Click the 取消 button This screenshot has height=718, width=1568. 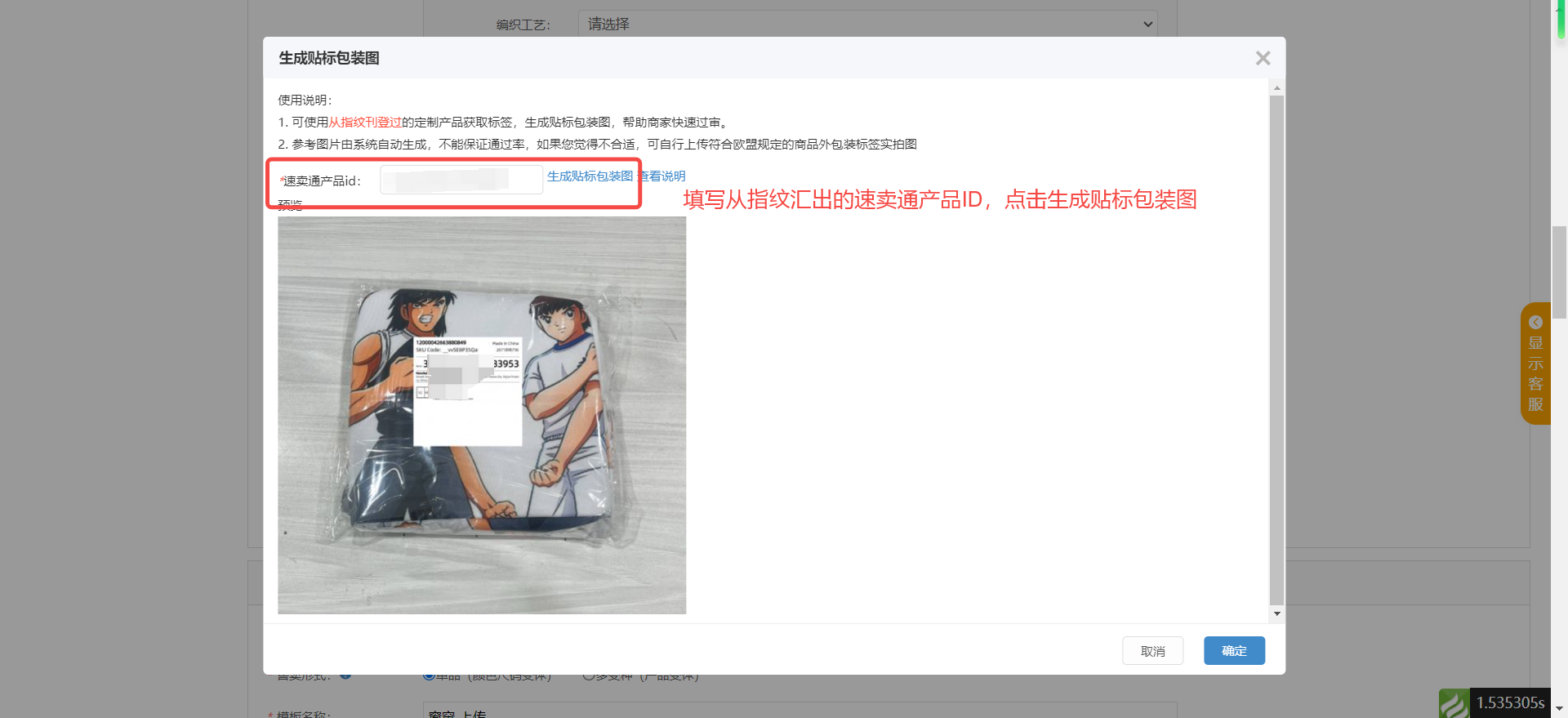(1152, 651)
